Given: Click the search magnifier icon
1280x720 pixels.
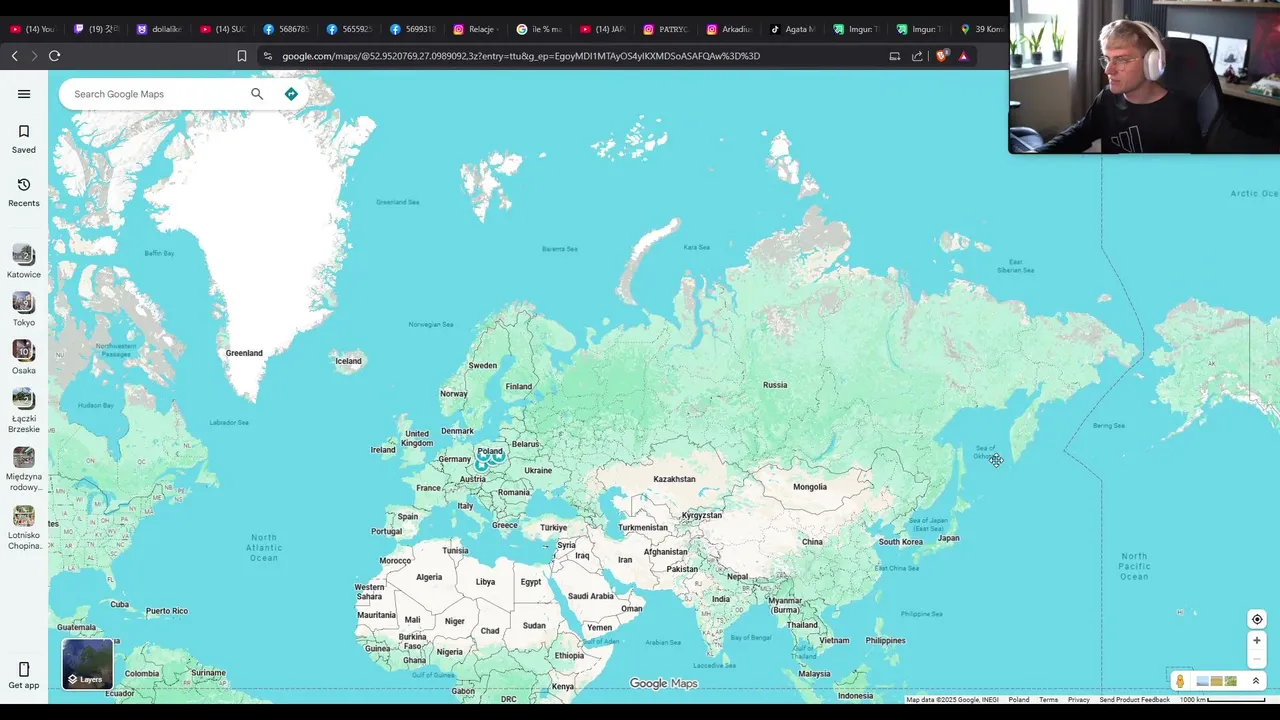Looking at the screenshot, I should [x=257, y=94].
